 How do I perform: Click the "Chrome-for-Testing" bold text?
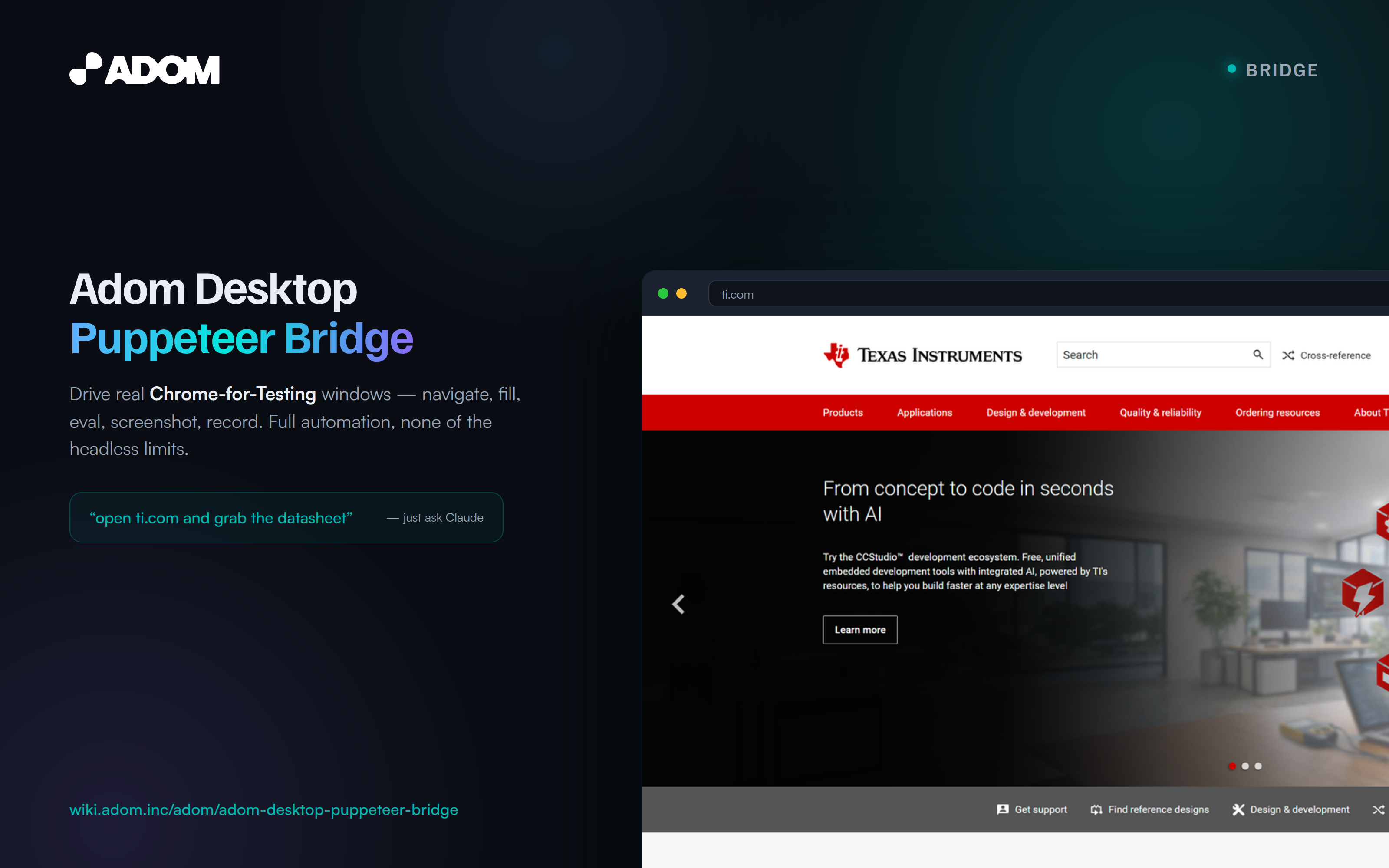click(233, 395)
